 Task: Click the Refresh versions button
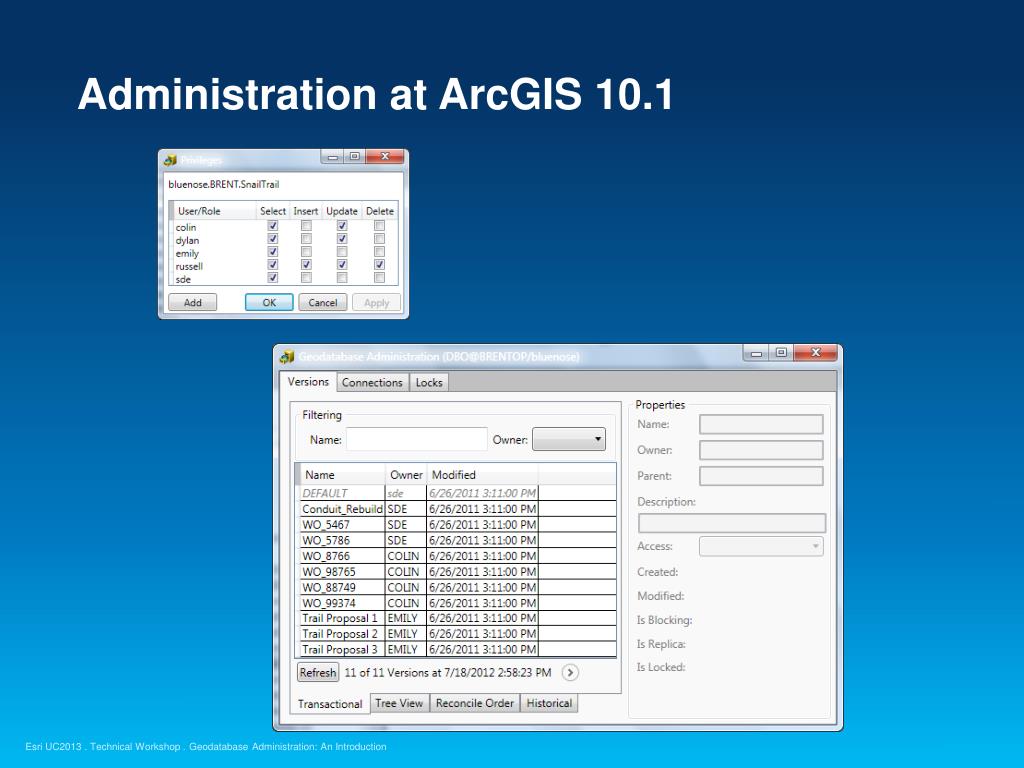318,673
